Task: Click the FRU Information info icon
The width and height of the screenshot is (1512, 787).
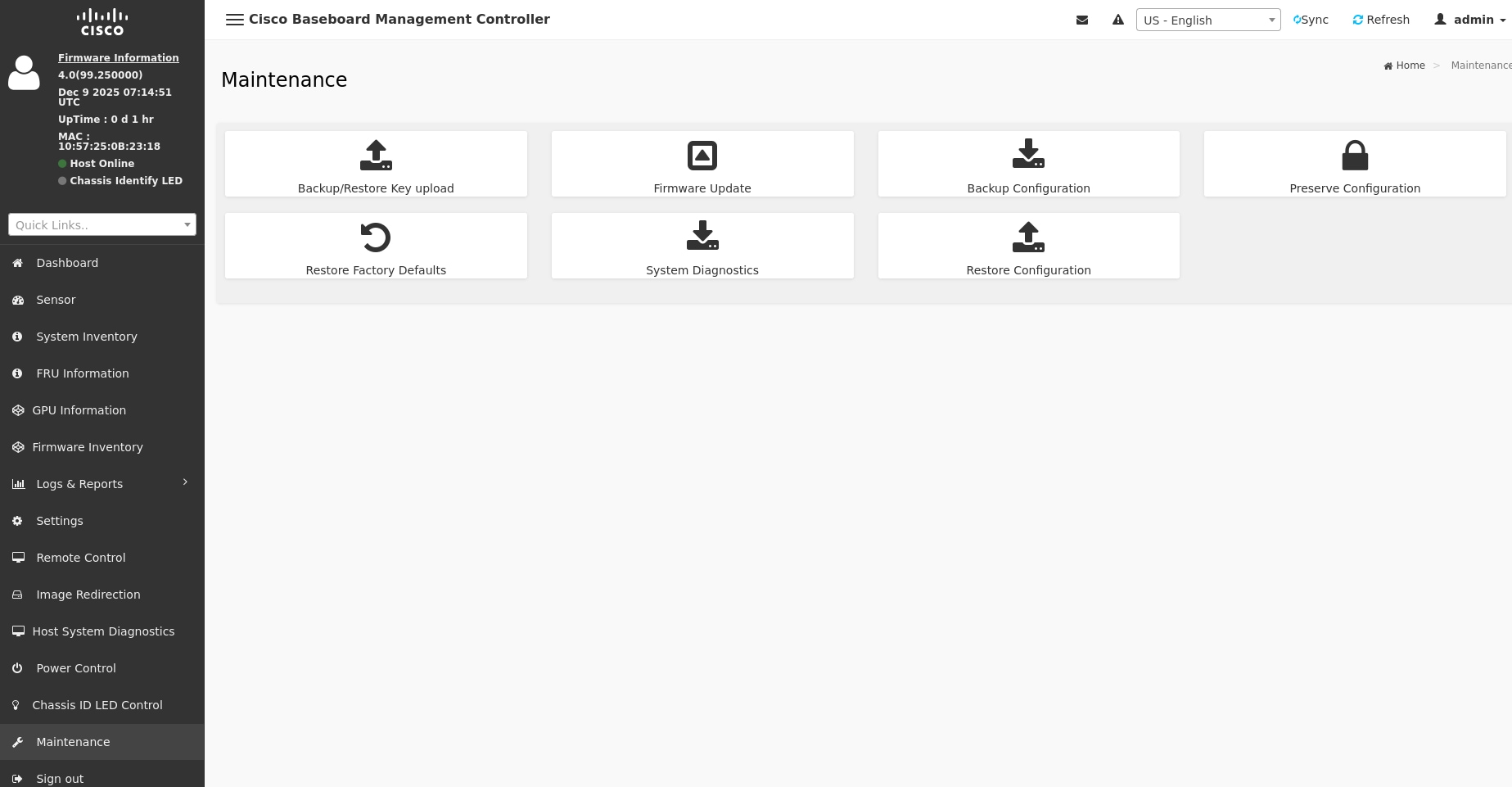Action: pyautogui.click(x=17, y=373)
